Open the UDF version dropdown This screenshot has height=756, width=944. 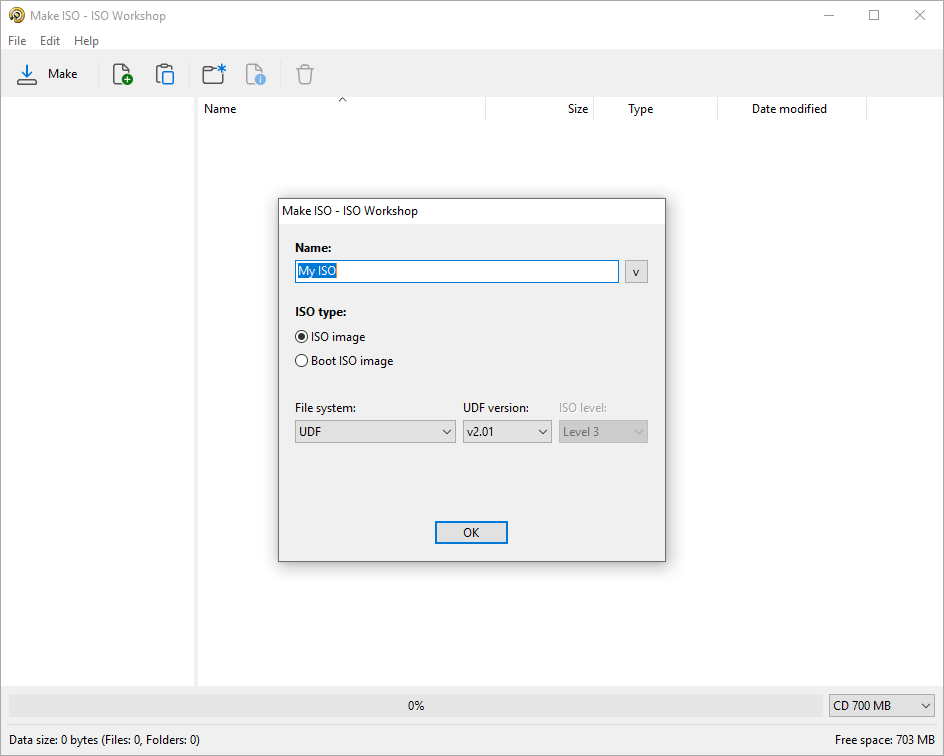[507, 431]
